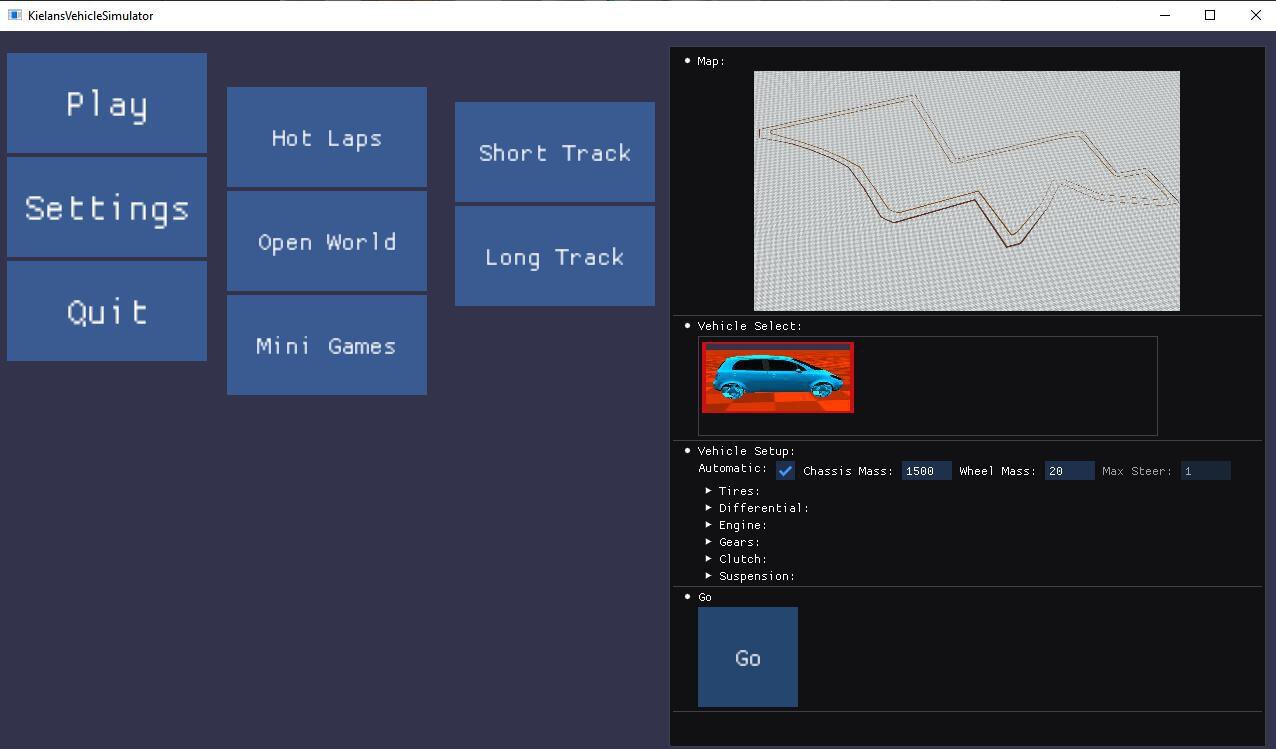Minimize the simulator window
Image resolution: width=1276 pixels, height=749 pixels.
click(1165, 15)
